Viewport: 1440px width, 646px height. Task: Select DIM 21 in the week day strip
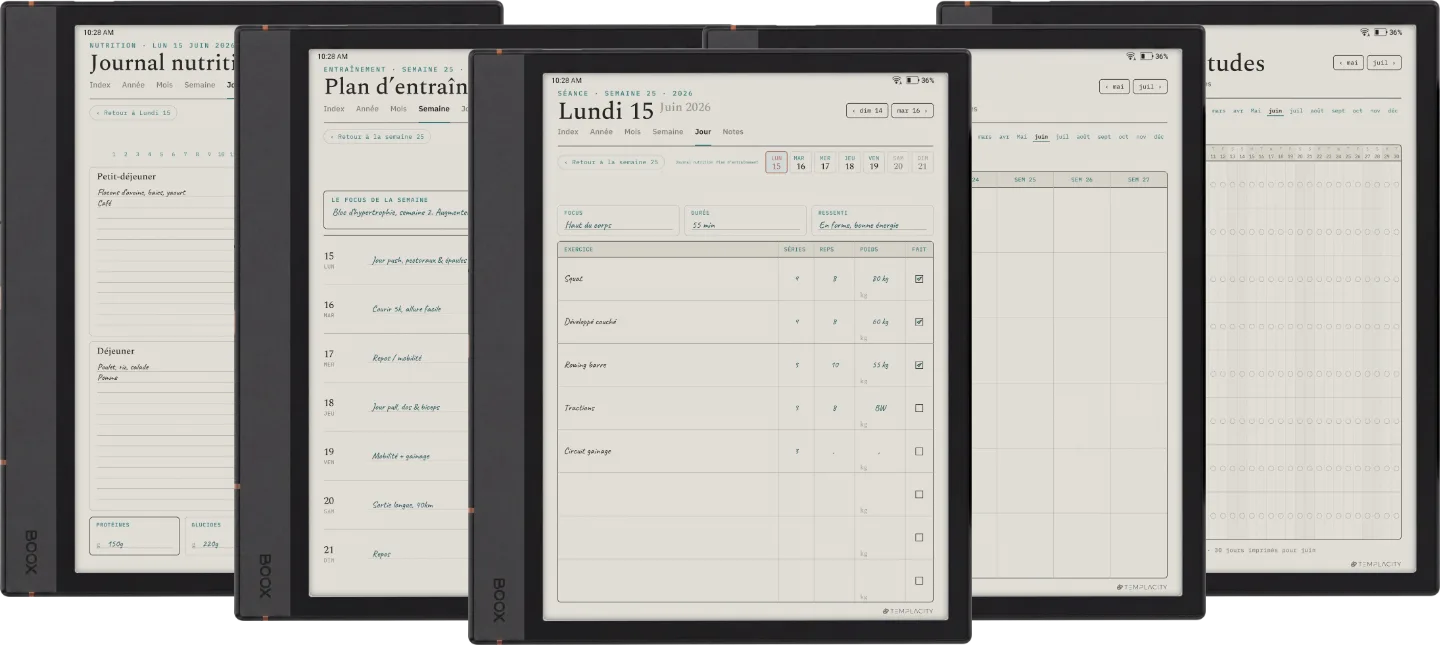pyautogui.click(x=922, y=162)
